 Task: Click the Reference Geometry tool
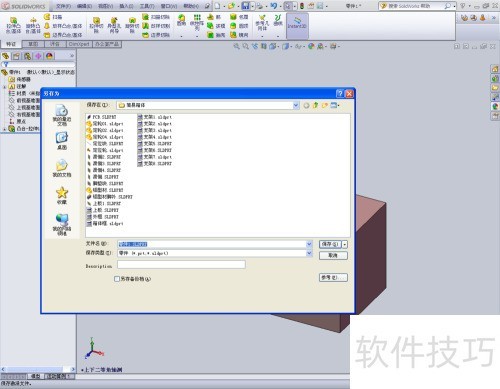(x=262, y=23)
